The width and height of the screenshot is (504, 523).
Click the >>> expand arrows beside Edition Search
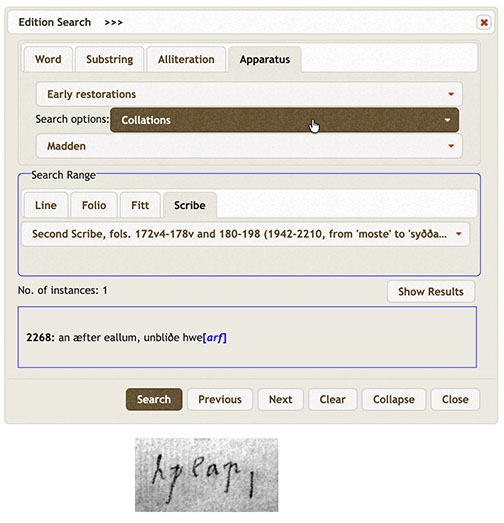point(113,22)
